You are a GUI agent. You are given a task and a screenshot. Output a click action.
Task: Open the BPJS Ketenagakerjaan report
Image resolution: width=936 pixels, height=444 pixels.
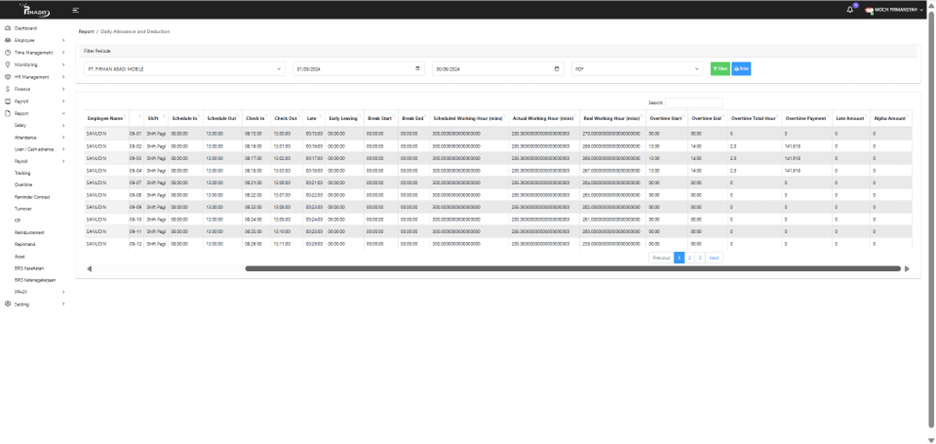[x=35, y=280]
